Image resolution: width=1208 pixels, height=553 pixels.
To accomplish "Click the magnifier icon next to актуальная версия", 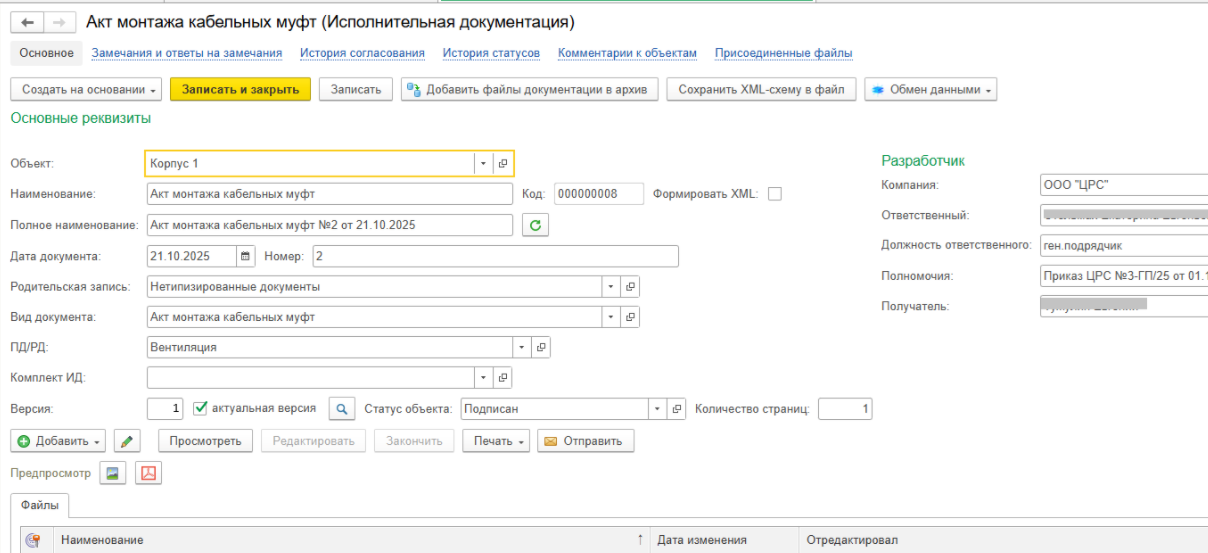I will point(342,409).
